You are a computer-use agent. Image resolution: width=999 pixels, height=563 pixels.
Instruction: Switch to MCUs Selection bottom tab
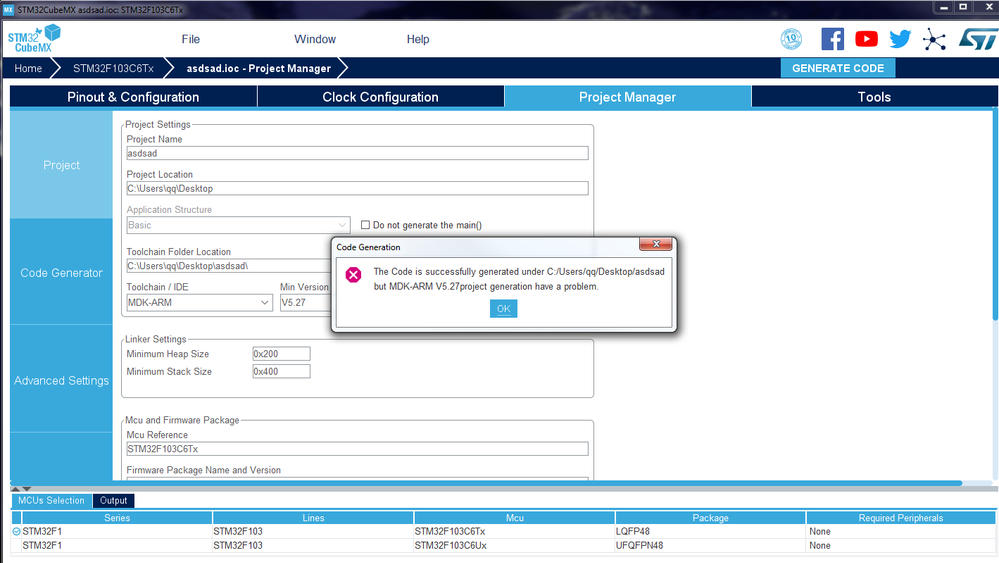51,501
